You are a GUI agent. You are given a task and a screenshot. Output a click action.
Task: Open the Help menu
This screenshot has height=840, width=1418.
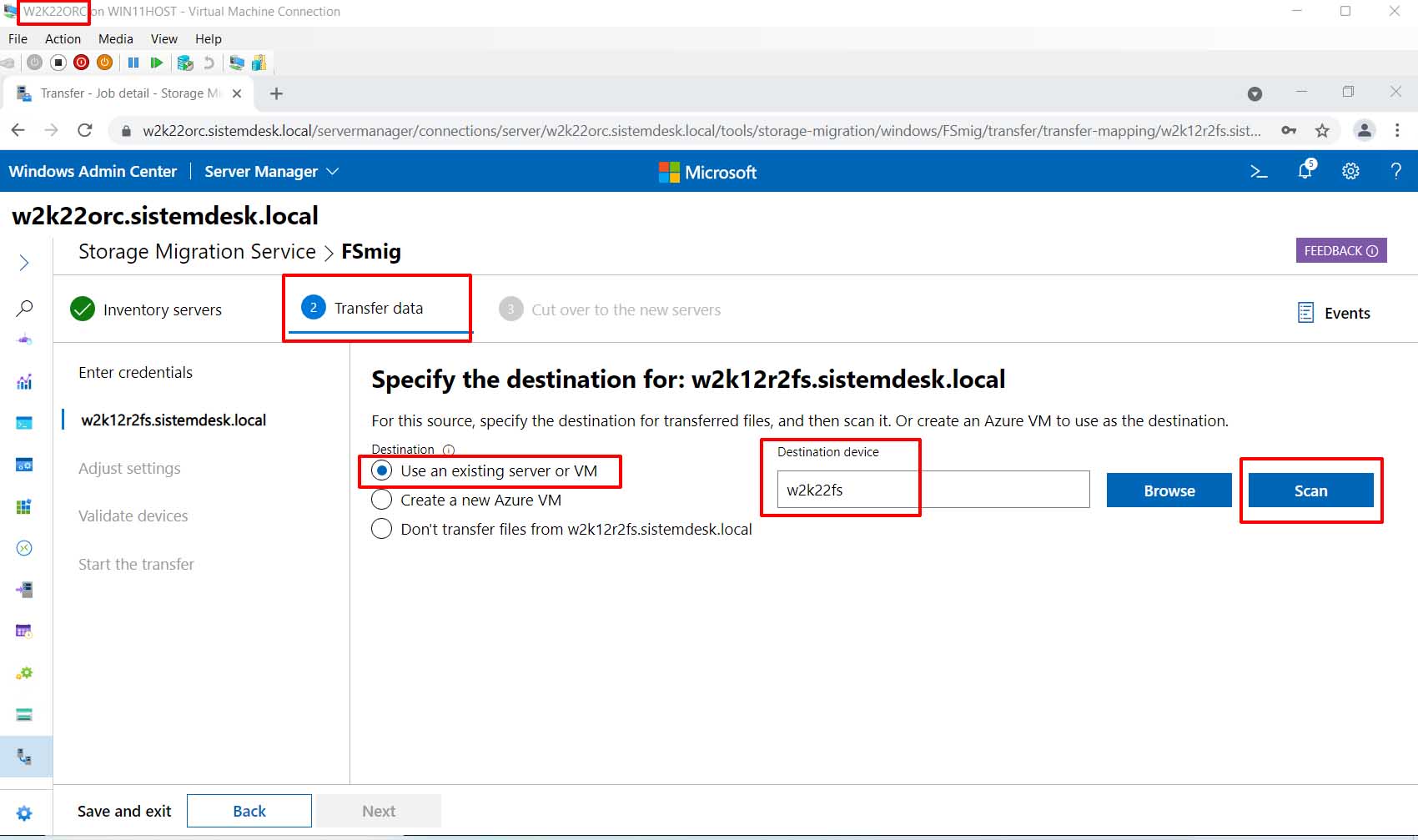pyautogui.click(x=209, y=39)
